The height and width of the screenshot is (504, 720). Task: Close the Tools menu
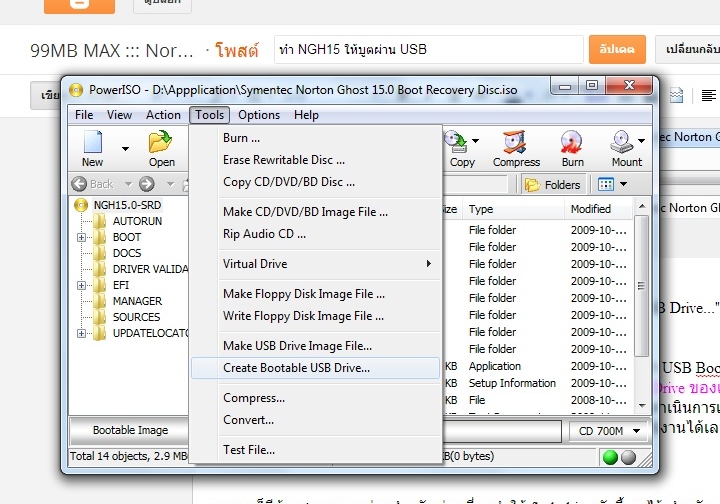209,115
